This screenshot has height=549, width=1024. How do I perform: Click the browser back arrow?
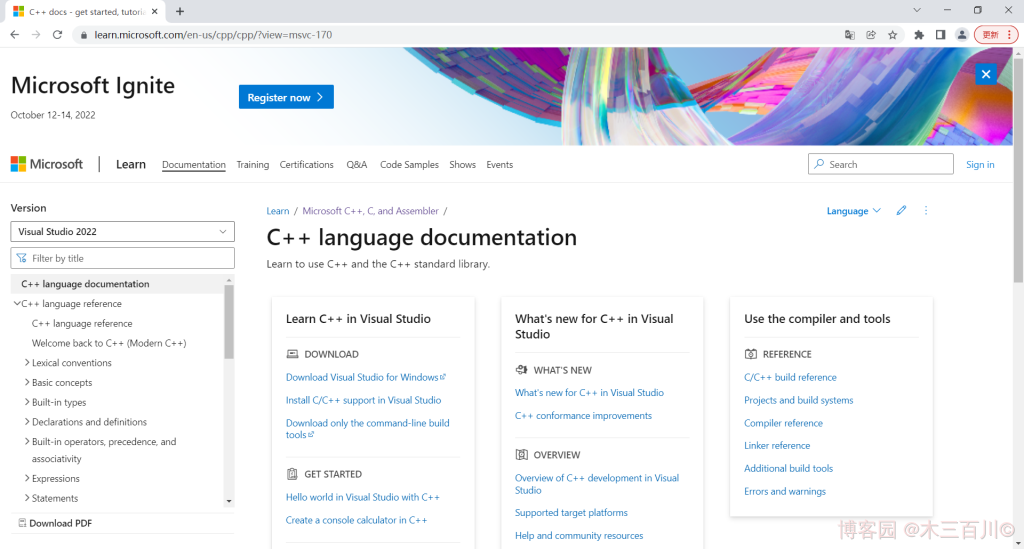coord(14,35)
